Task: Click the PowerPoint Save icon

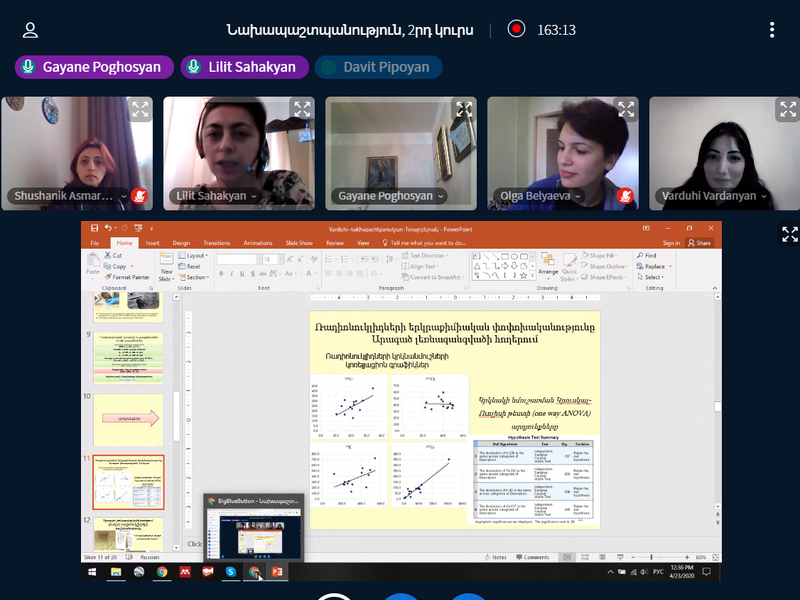Action: tap(94, 228)
